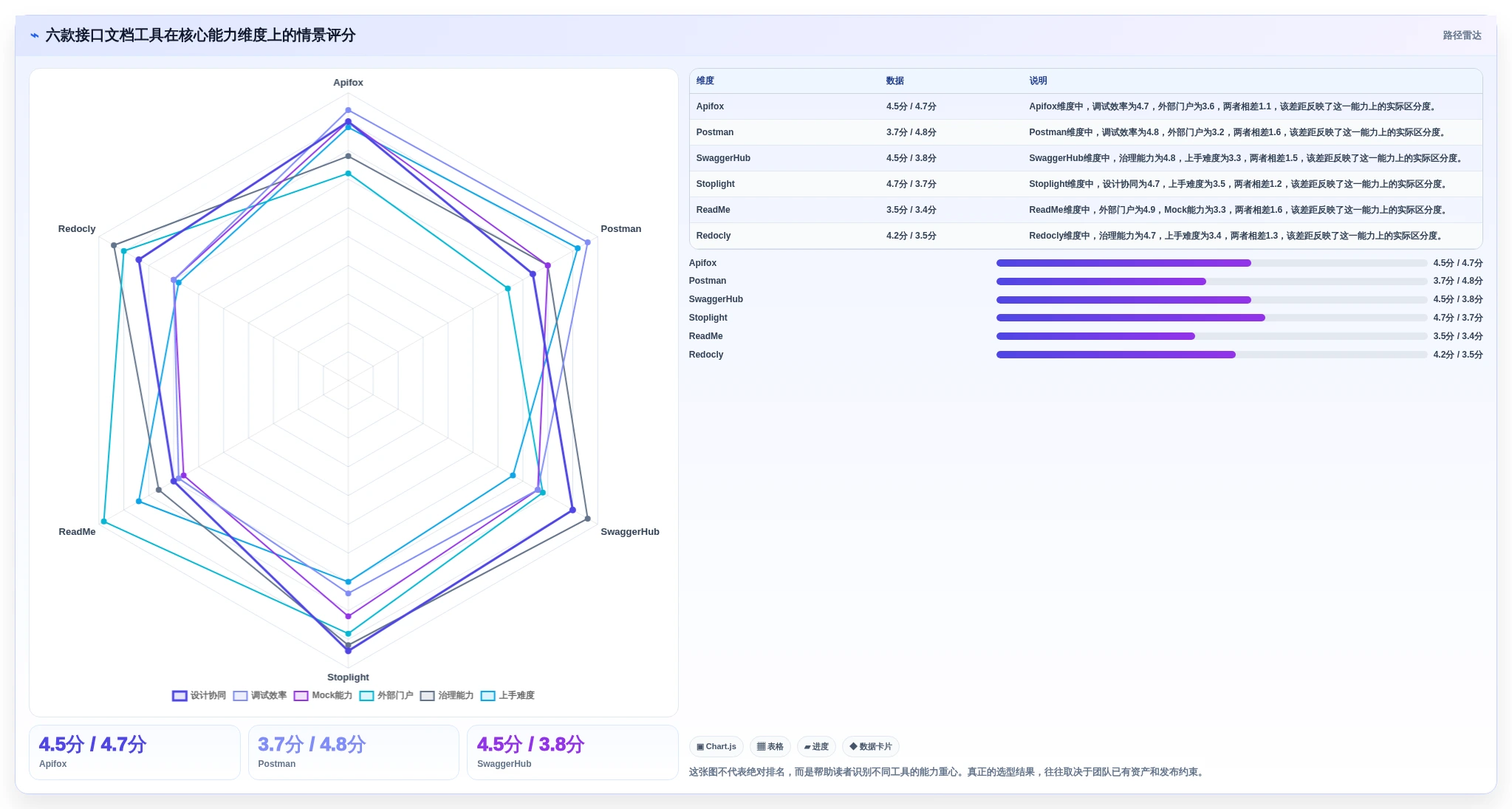Toggle the 设计协同 legend series
This screenshot has width=1512, height=809.
199,695
